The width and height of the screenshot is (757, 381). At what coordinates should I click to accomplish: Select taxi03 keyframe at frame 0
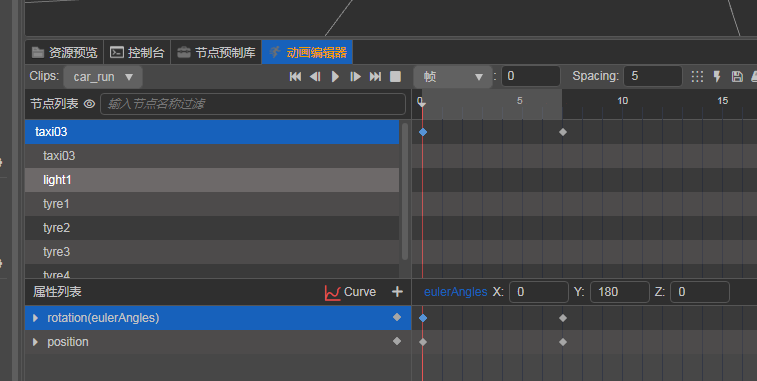tap(423, 132)
